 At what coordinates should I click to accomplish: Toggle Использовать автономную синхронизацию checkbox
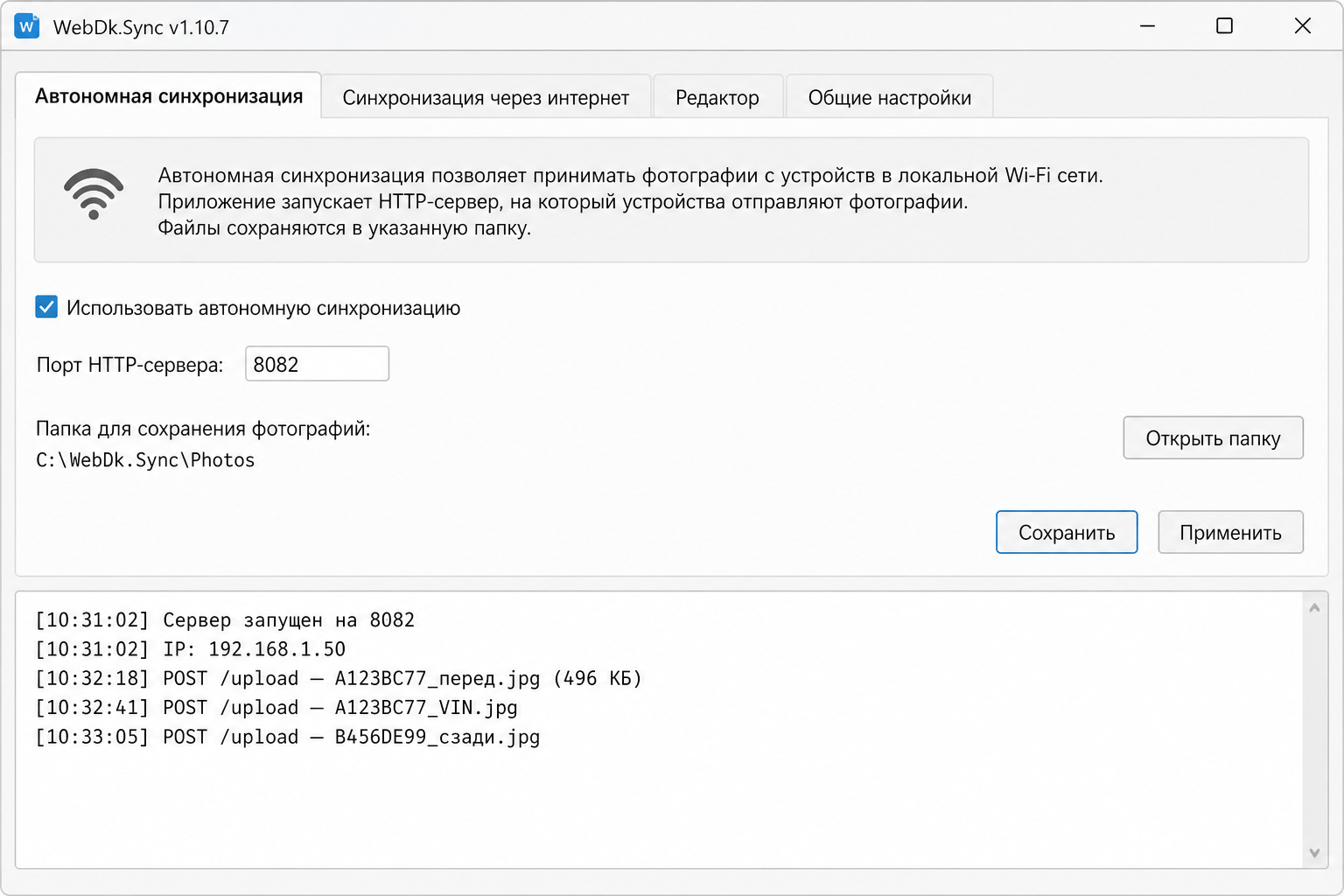(46, 307)
